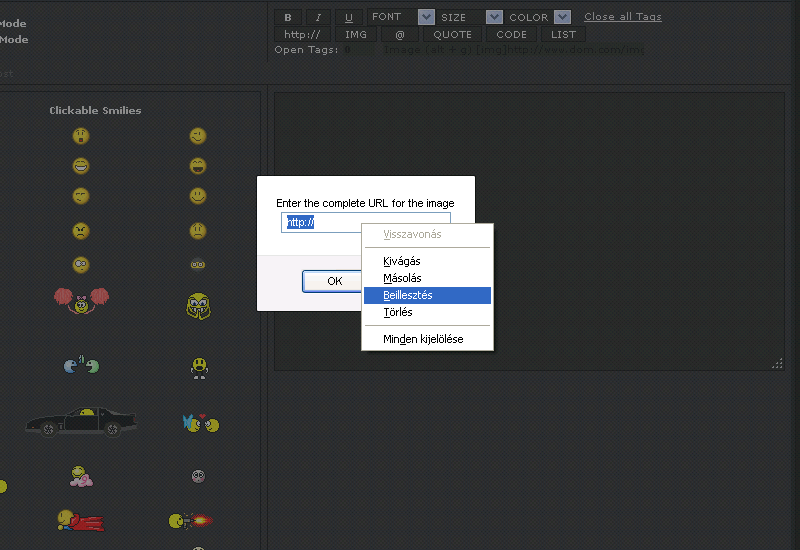Insert the yellow mask-faced smiley
This screenshot has height=550, width=800.
198,306
